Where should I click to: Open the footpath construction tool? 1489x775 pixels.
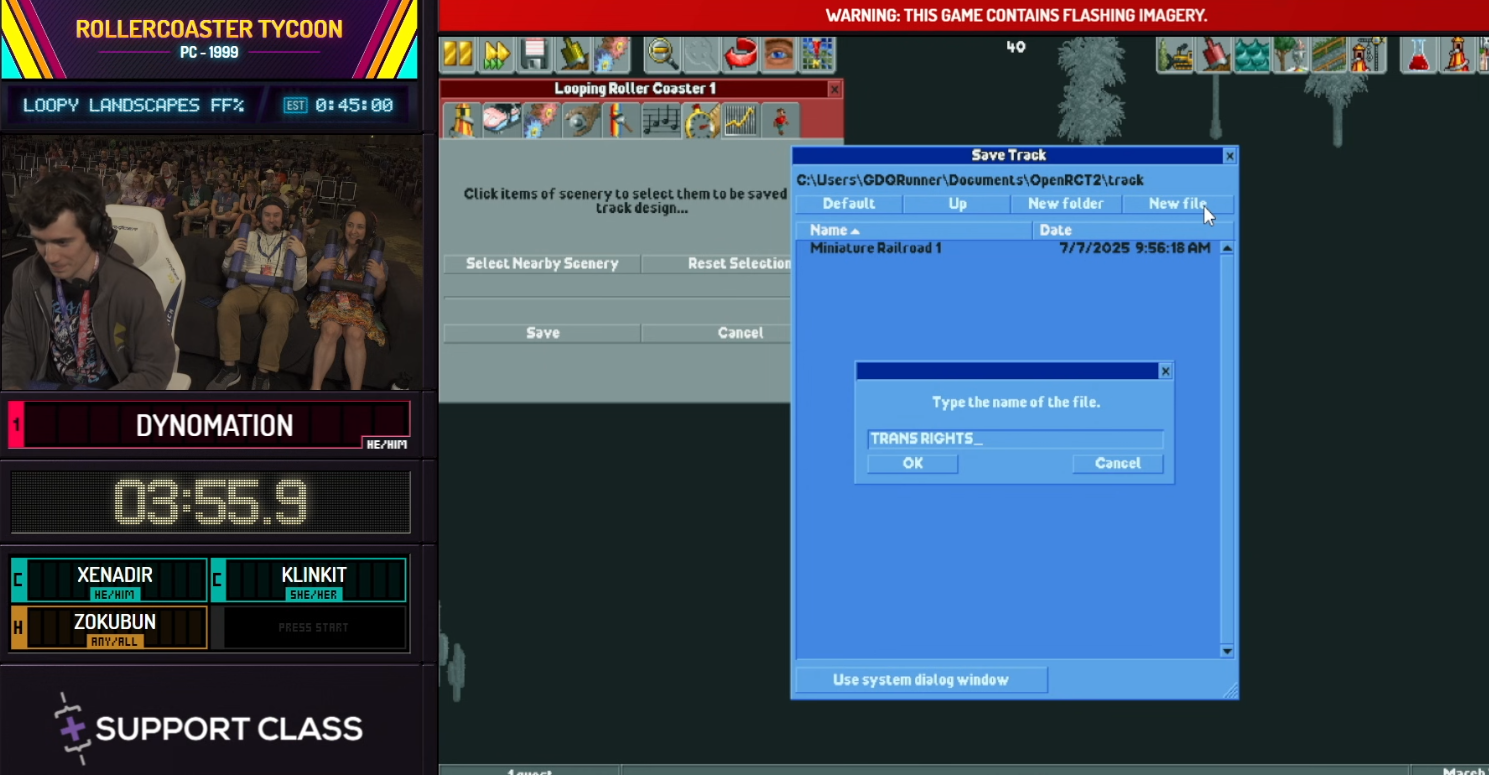[x=1328, y=54]
